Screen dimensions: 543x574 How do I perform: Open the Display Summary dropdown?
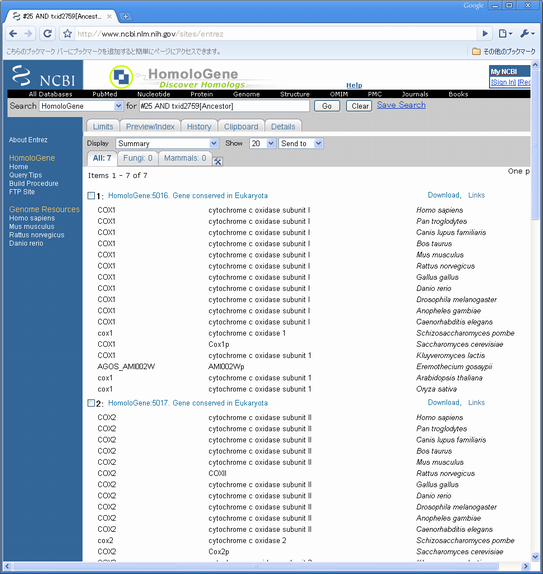click(x=167, y=144)
